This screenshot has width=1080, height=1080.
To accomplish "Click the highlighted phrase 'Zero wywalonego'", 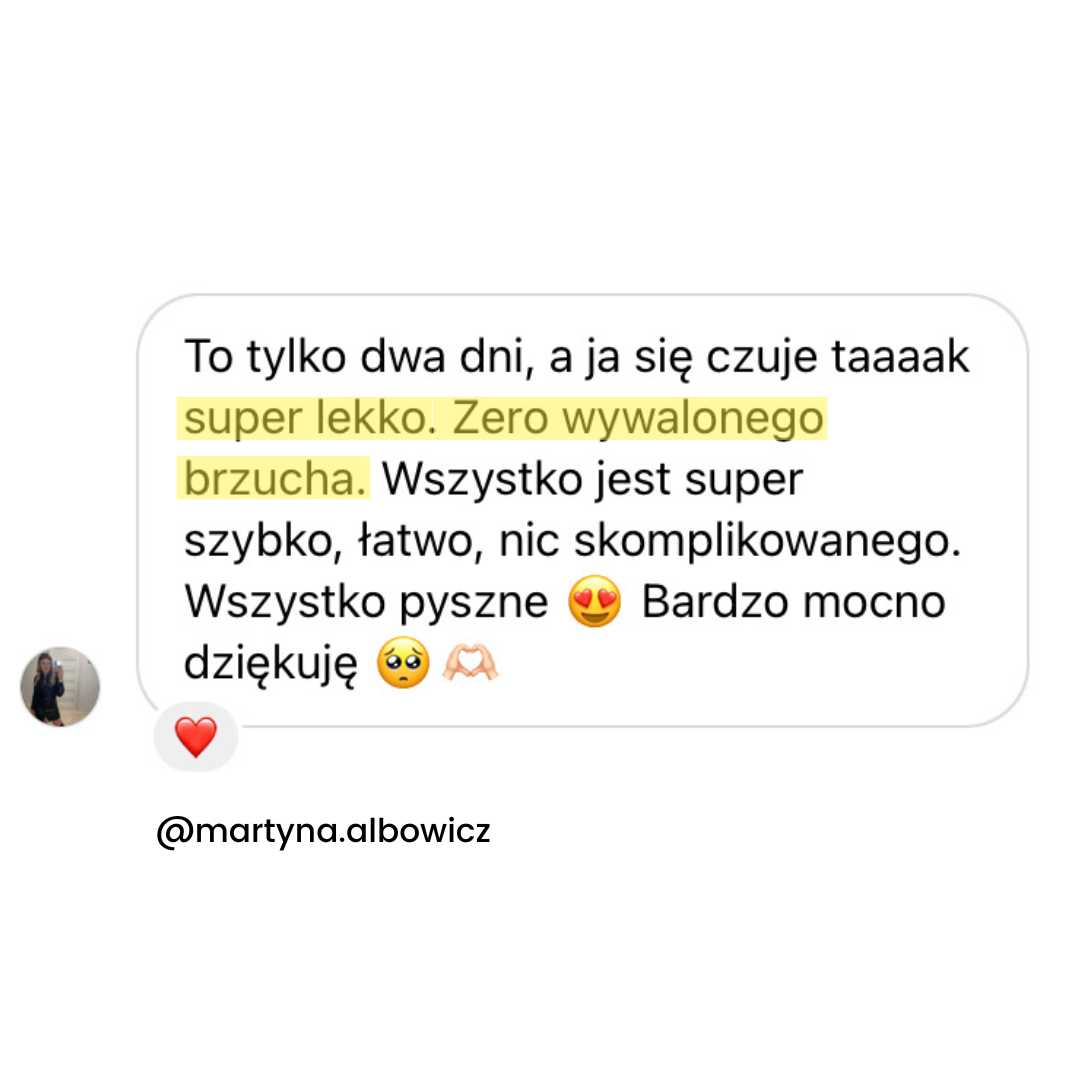I will click(638, 418).
